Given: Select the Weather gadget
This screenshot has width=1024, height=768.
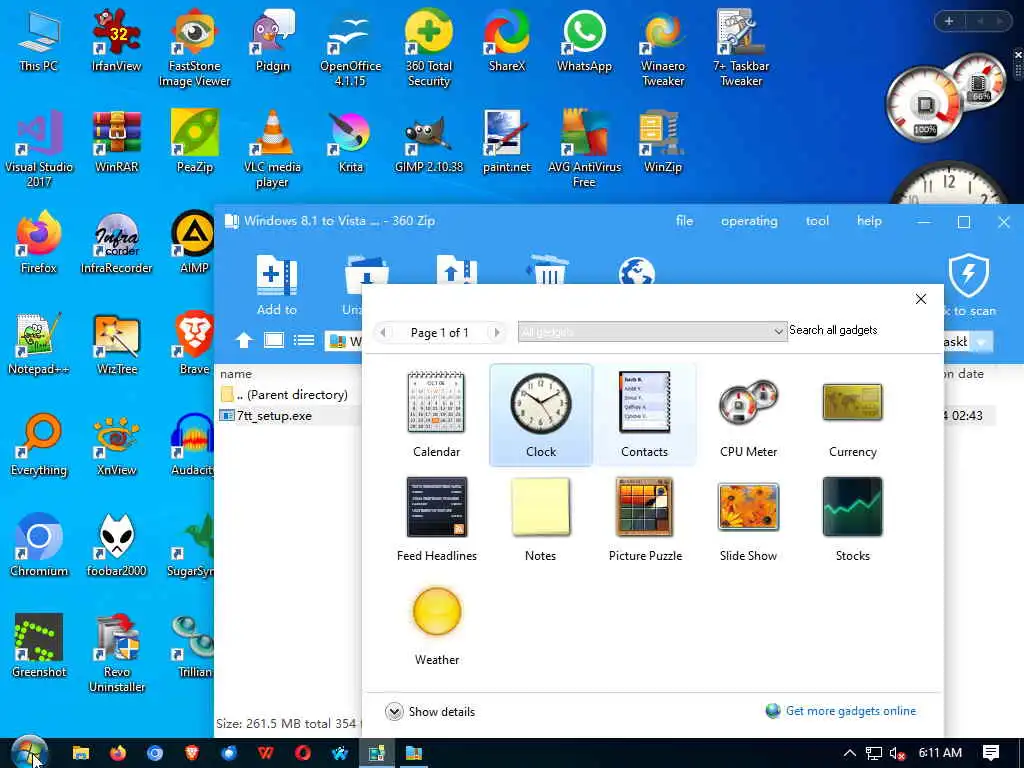Looking at the screenshot, I should pyautogui.click(x=436, y=624).
